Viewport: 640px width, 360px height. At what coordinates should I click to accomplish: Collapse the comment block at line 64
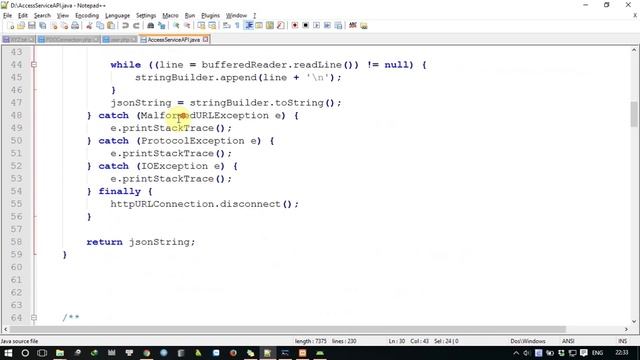coord(34,317)
